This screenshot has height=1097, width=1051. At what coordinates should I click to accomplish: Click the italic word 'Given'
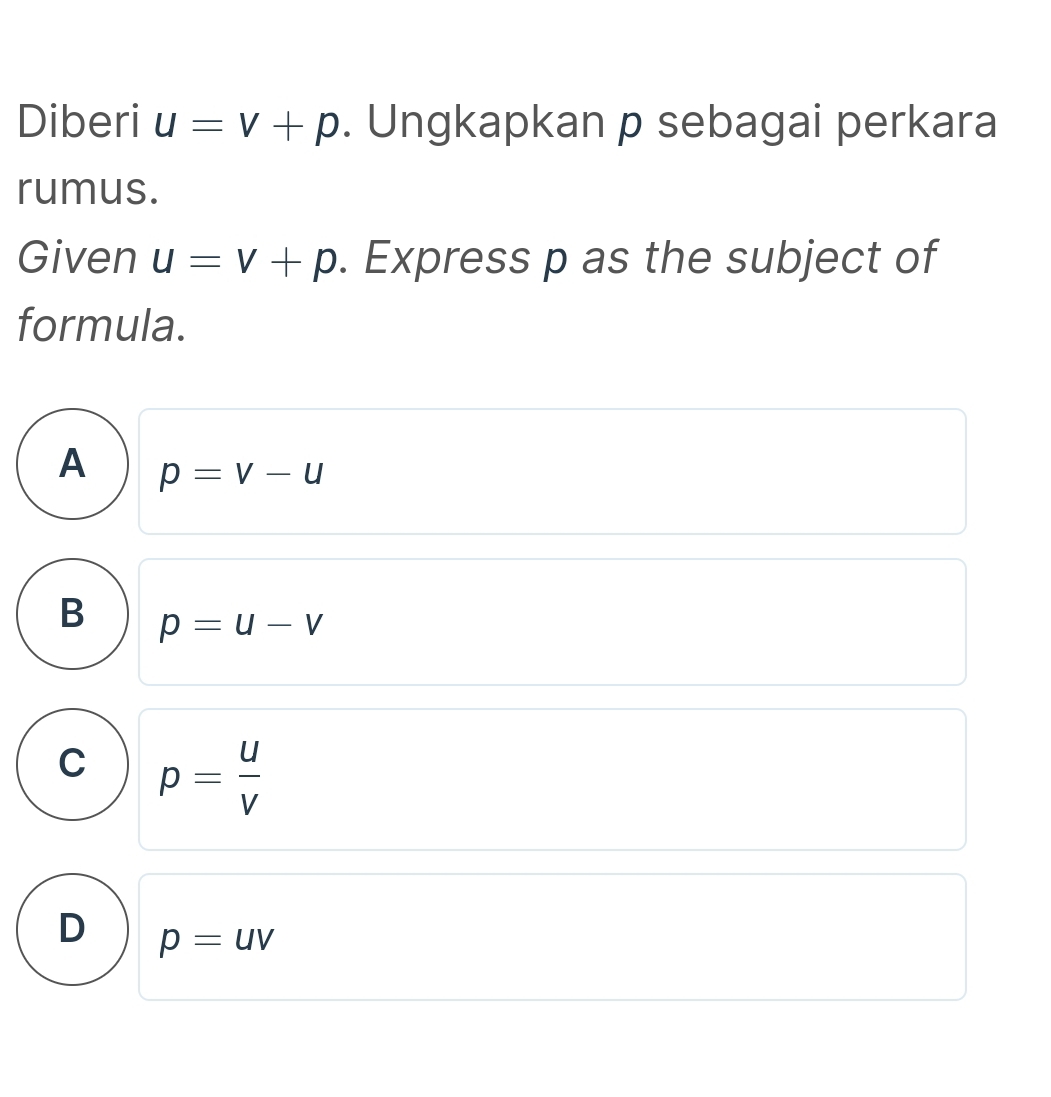pyautogui.click(x=75, y=258)
